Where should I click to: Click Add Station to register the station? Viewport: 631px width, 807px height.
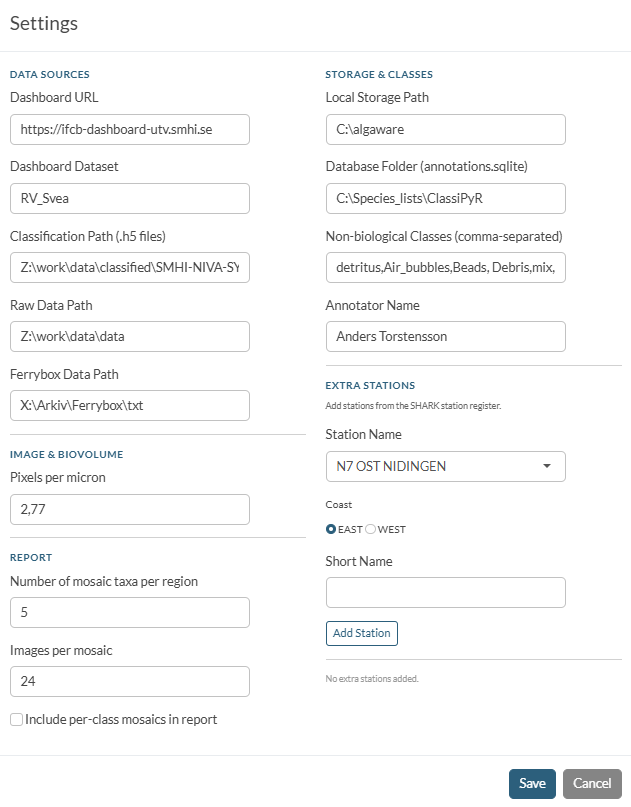(361, 633)
